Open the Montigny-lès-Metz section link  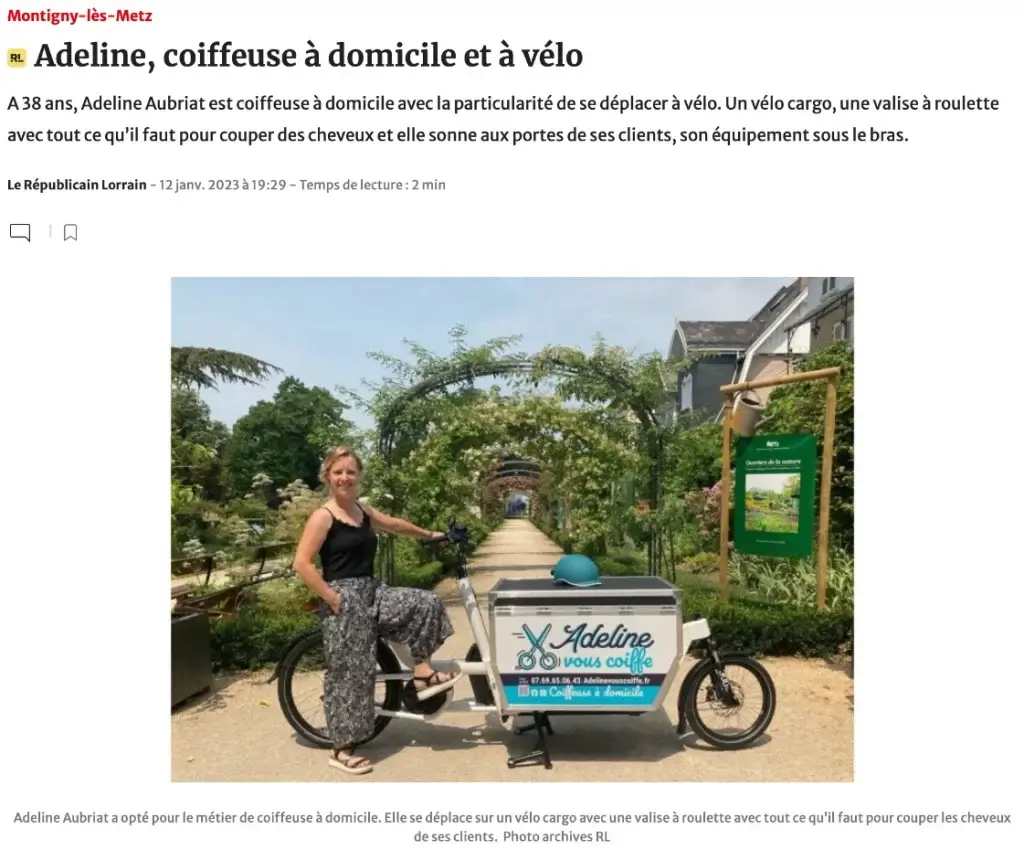coord(80,16)
